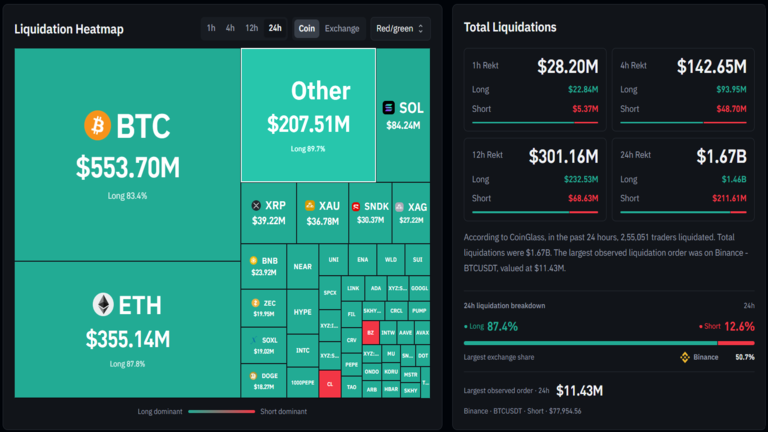Select the 24h timeframe tab
The height and width of the screenshot is (432, 768).
[x=275, y=28]
